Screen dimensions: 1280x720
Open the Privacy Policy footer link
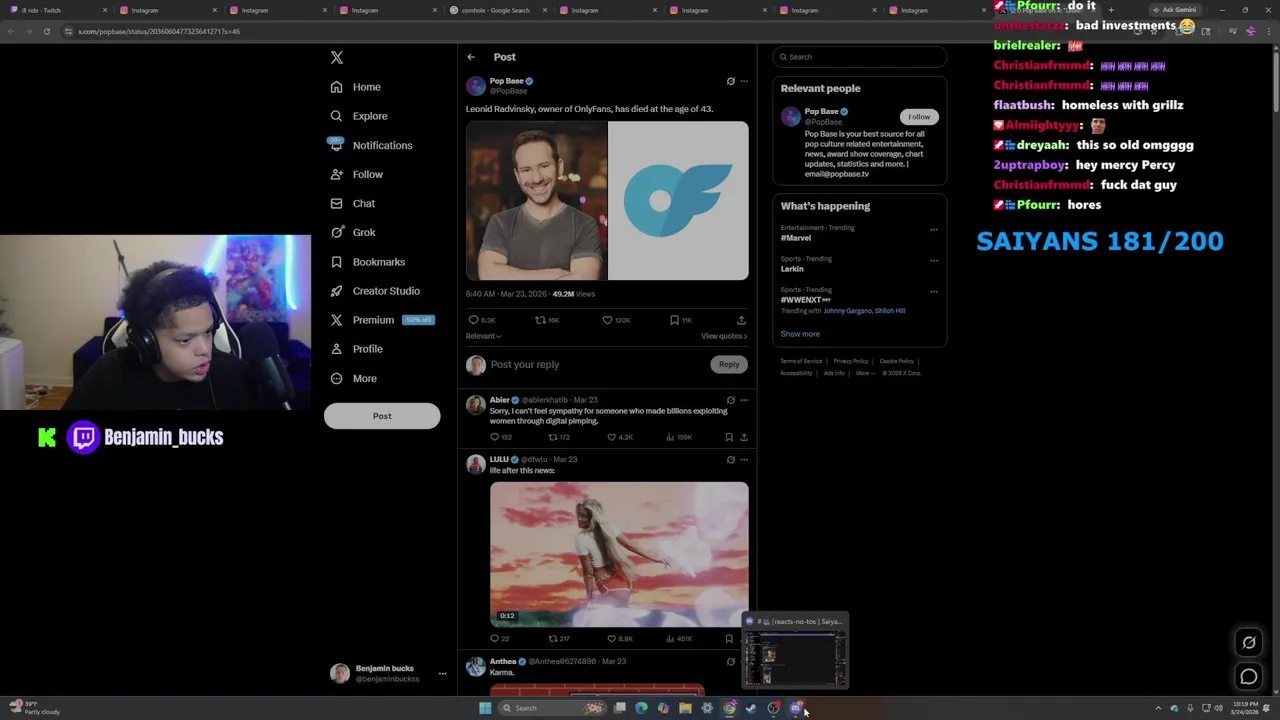851,361
